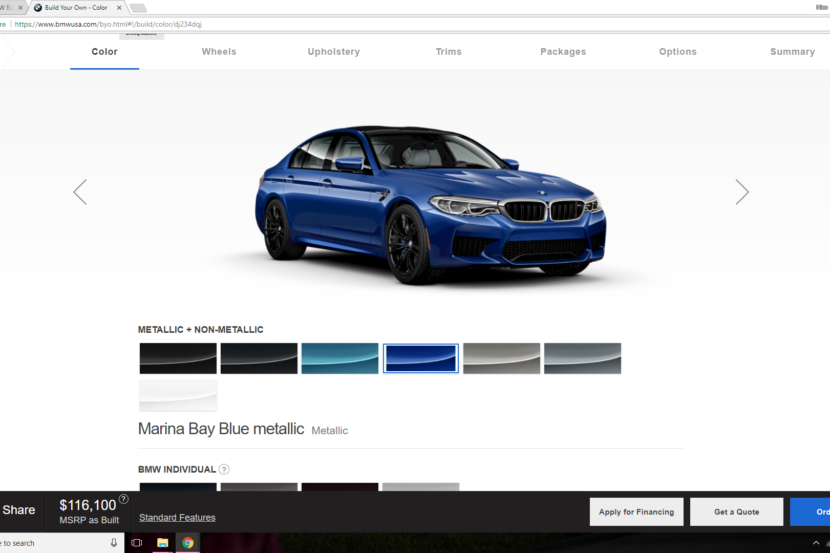Choose the light silver BMW Individual swatch
The width and height of the screenshot is (830, 553).
(x=421, y=487)
